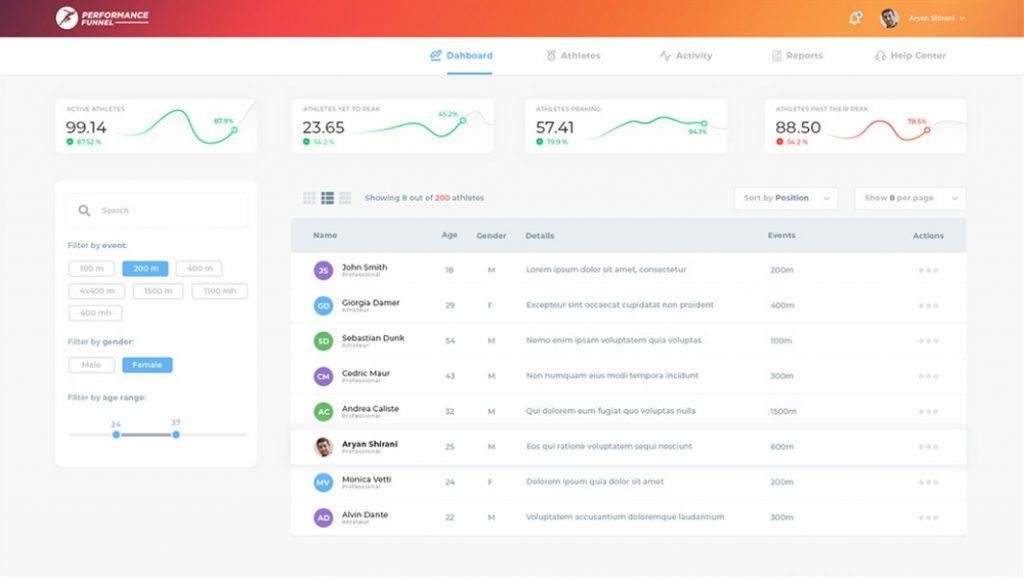
Task: Click the notification bell icon
Action: 854,18
